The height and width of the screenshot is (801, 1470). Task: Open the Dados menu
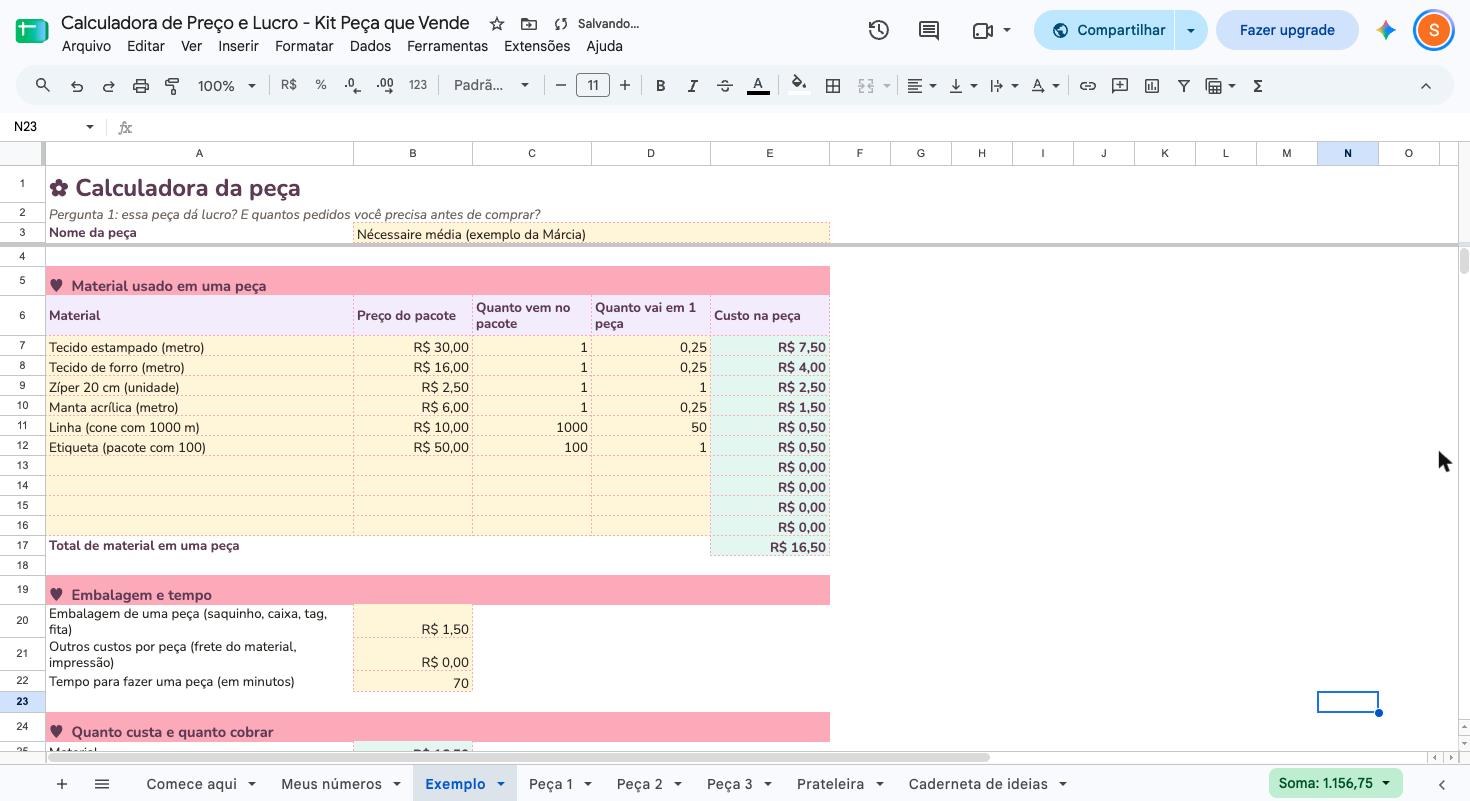tap(370, 46)
